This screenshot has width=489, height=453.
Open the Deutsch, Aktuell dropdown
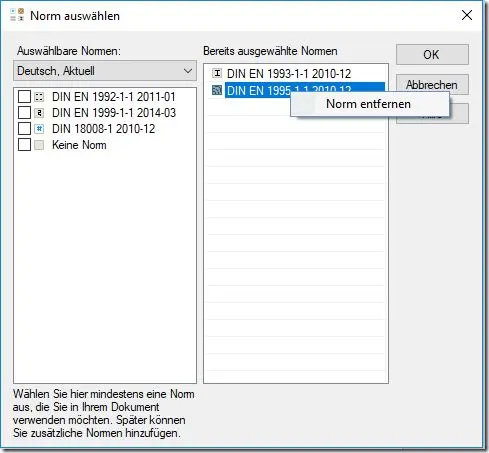[x=105, y=71]
